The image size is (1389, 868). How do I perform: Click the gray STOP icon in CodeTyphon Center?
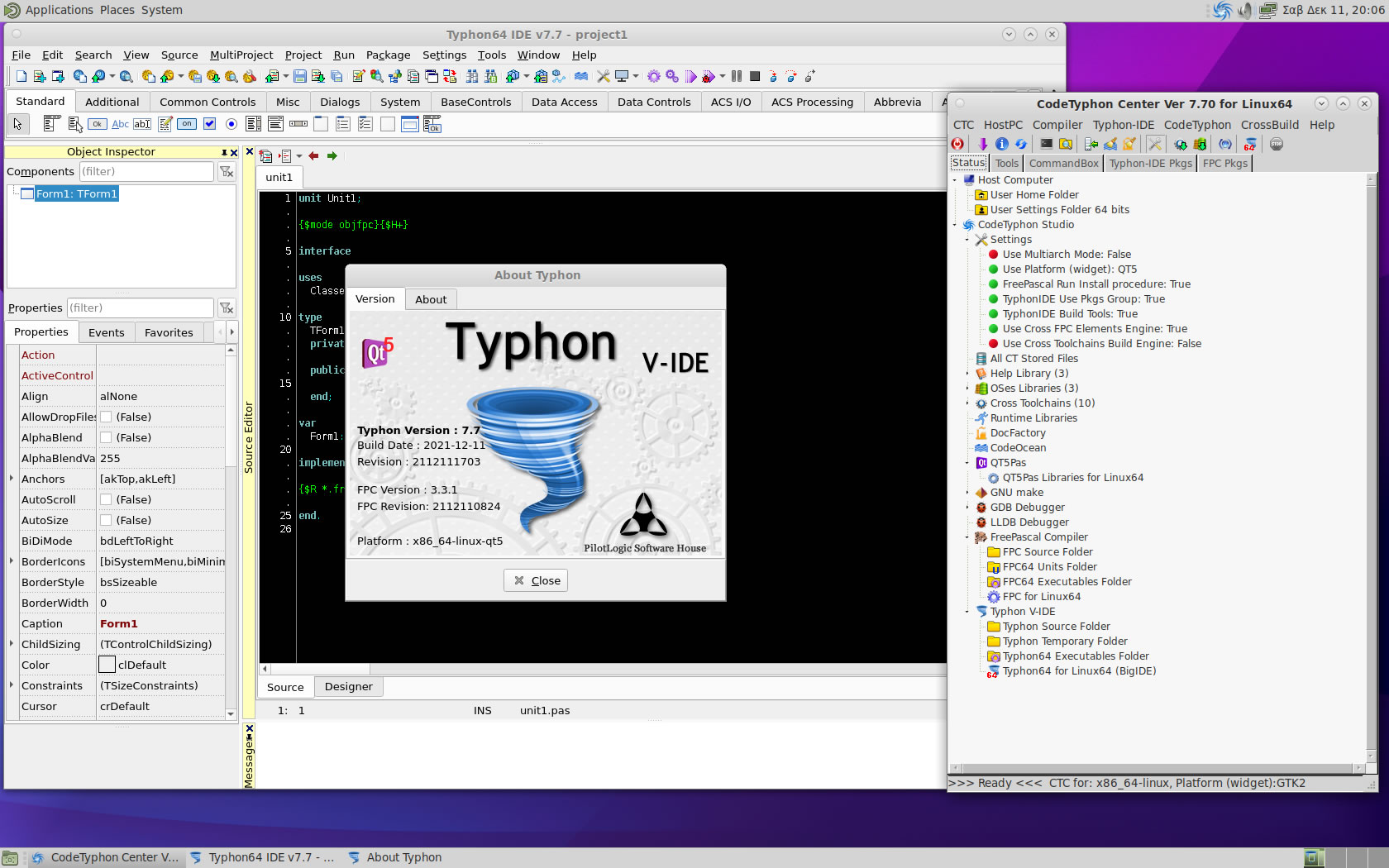pyautogui.click(x=1277, y=144)
